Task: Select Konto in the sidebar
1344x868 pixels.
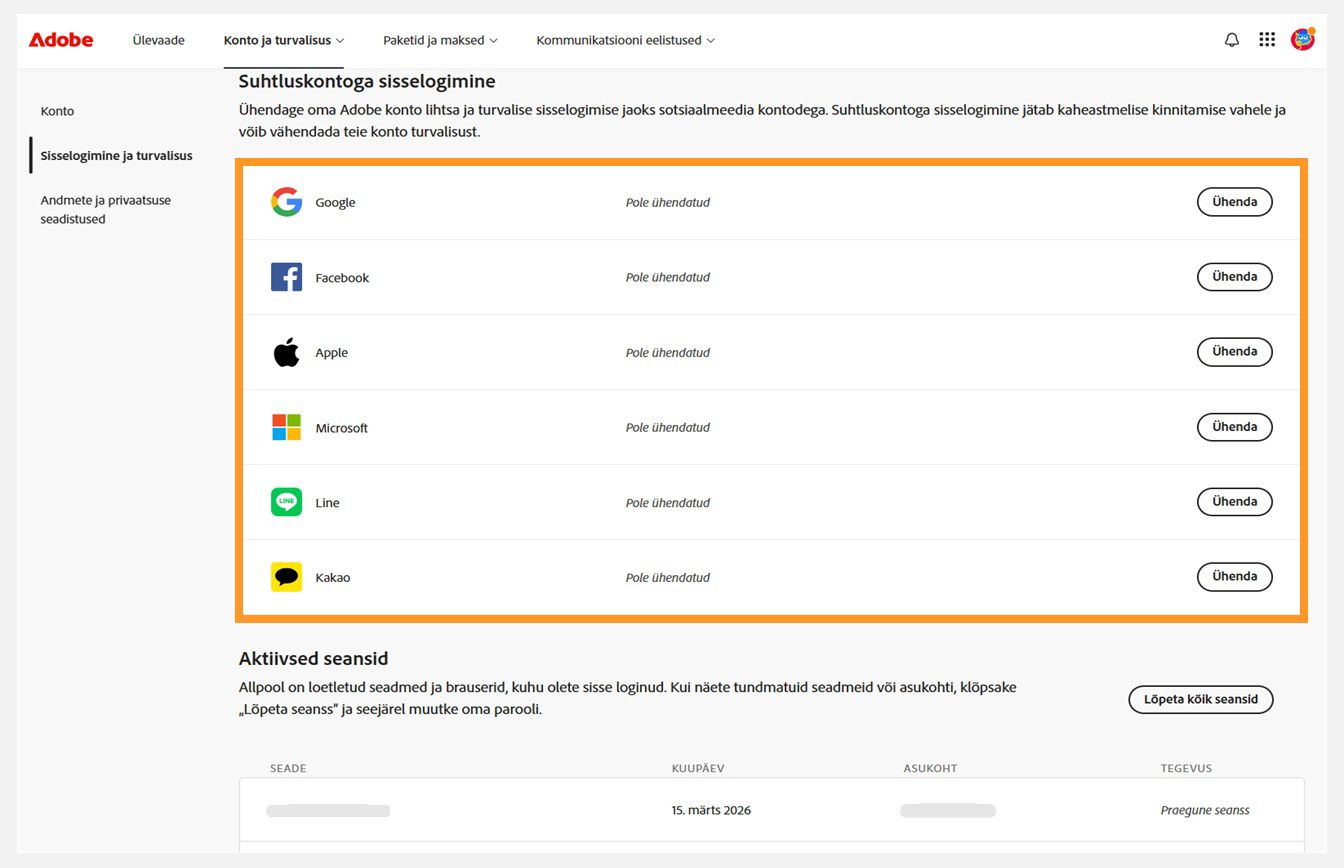Action: click(x=57, y=111)
